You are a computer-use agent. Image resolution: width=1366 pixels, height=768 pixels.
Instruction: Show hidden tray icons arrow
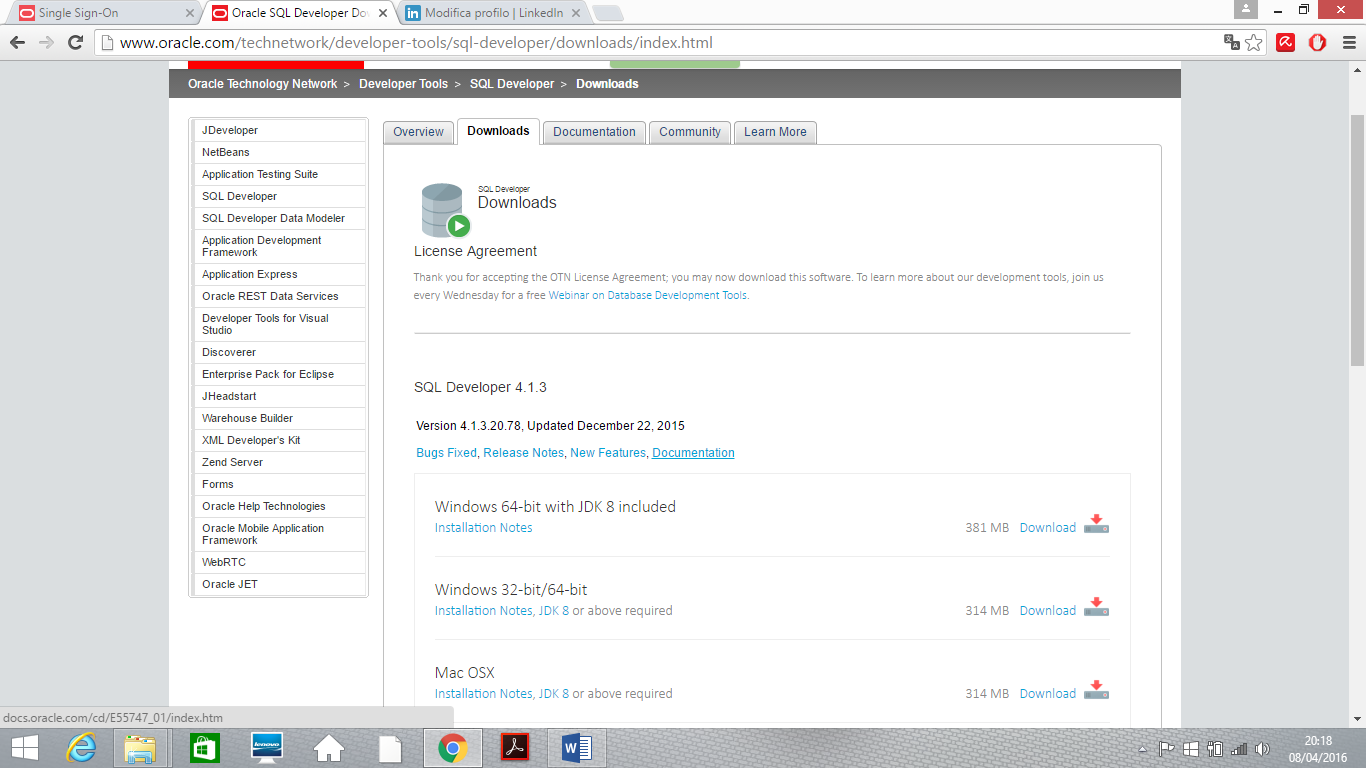[1143, 748]
